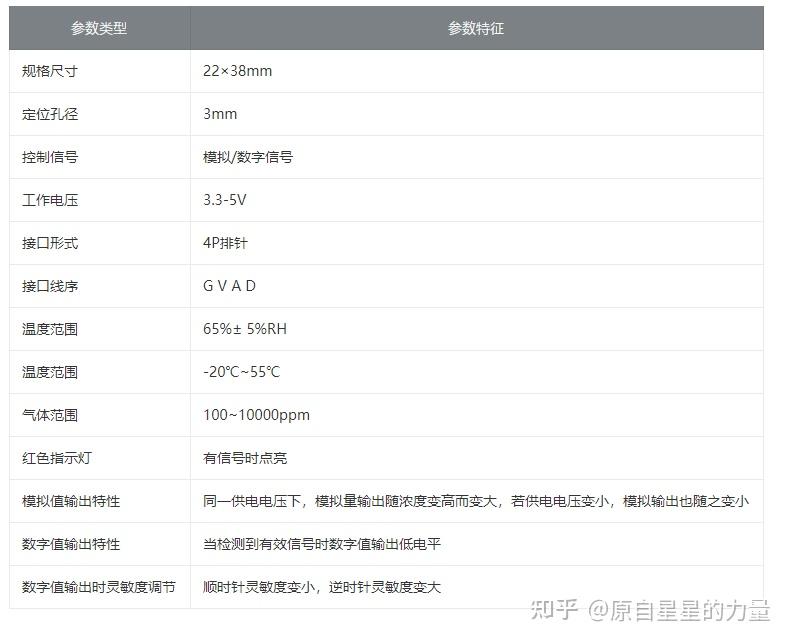The width and height of the screenshot is (790, 643).
Task: Click the text 当检测到有效信号时数字值输出低电平
Action: tap(322, 544)
